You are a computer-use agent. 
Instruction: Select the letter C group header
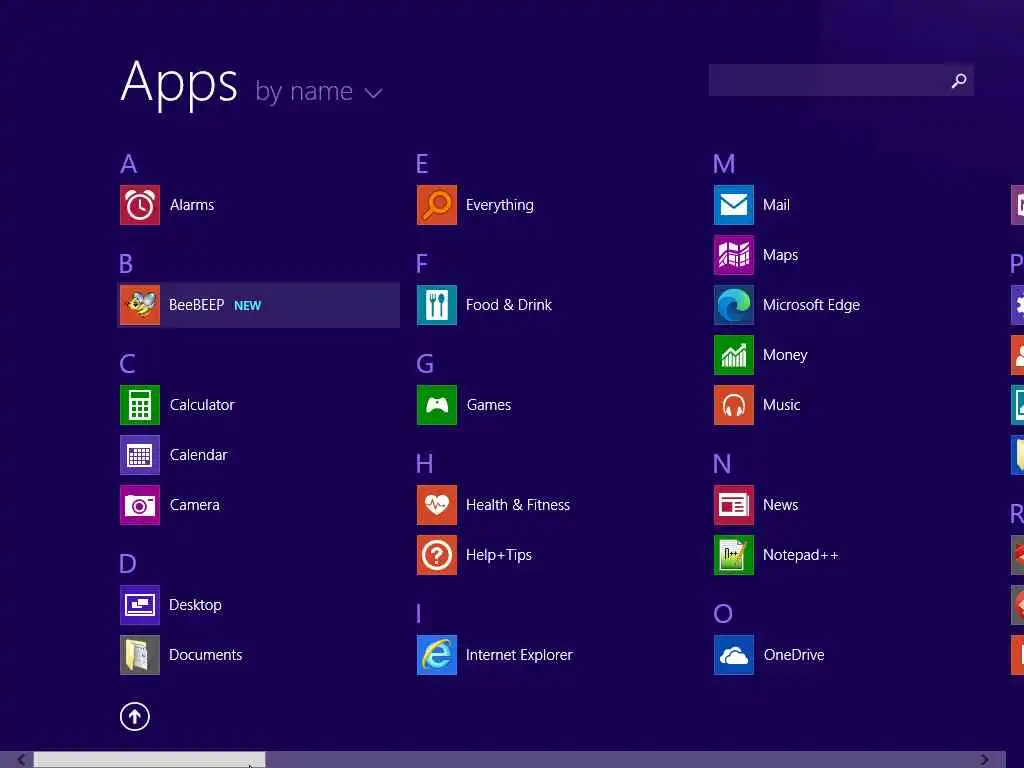128,364
